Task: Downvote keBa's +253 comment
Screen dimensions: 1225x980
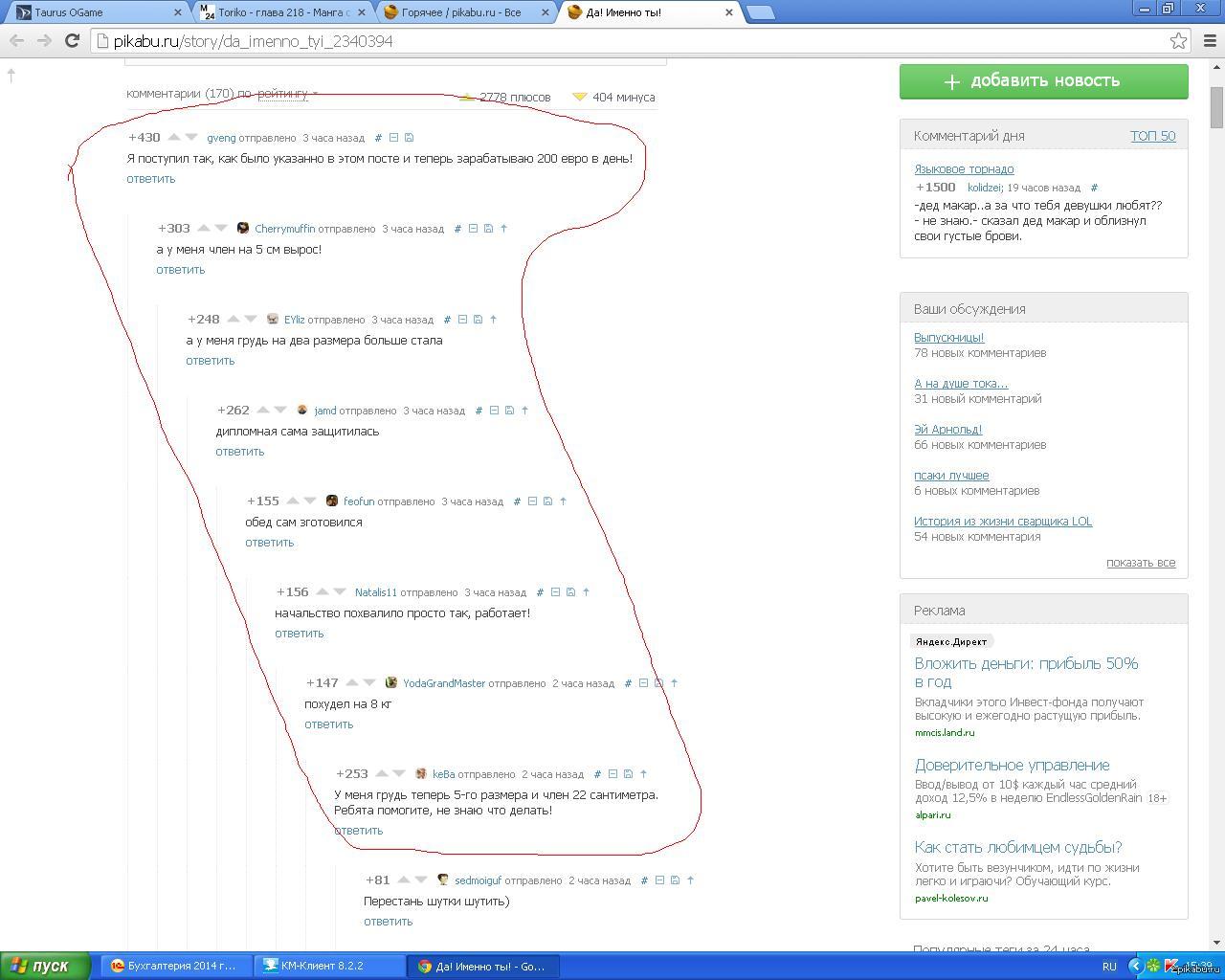Action: (399, 774)
